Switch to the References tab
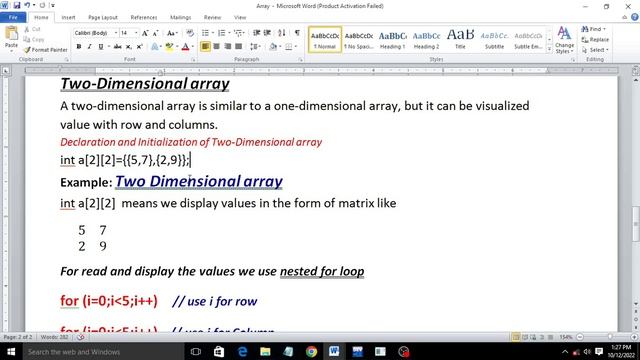 point(144,18)
